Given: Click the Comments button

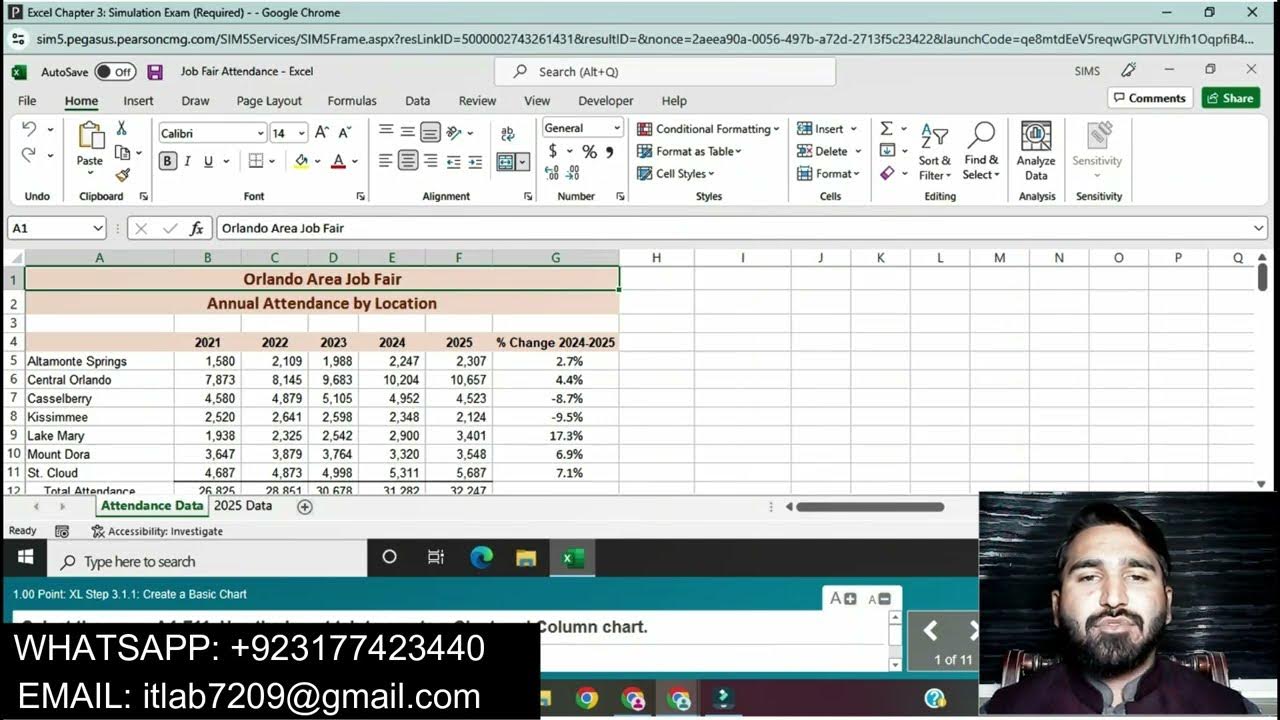Looking at the screenshot, I should 1149,98.
